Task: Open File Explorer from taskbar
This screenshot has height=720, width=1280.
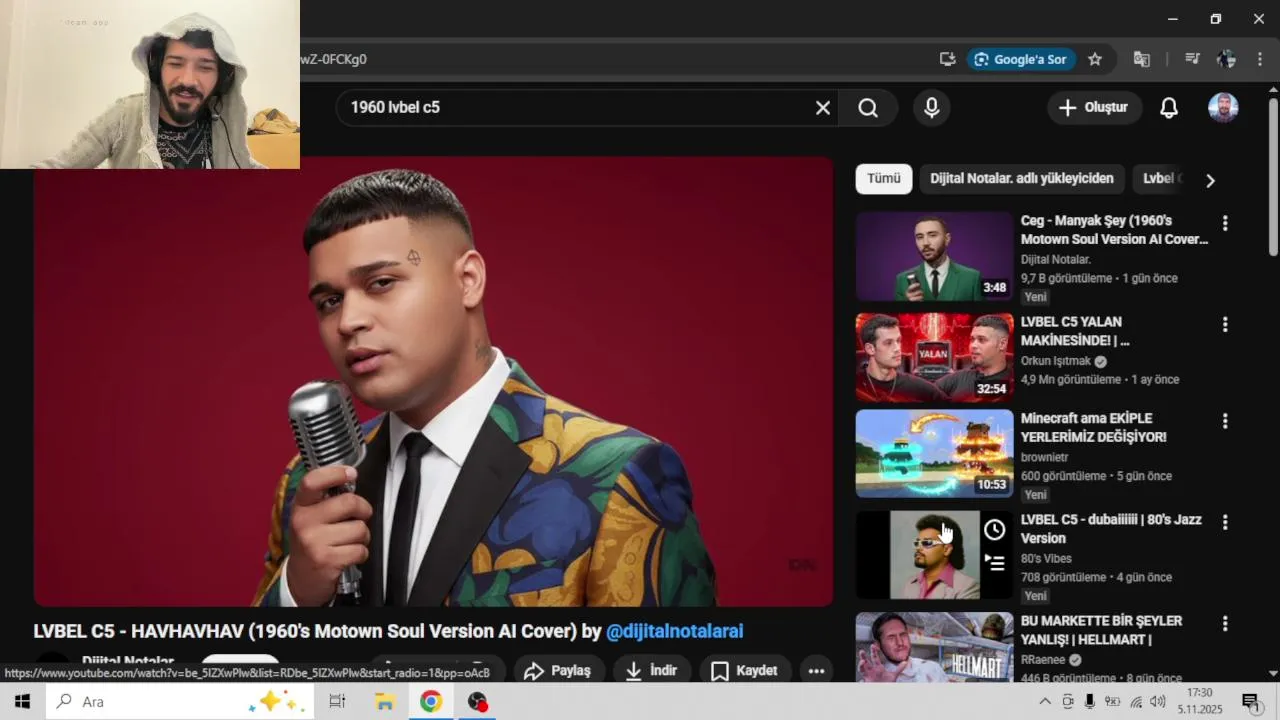Action: point(384,701)
